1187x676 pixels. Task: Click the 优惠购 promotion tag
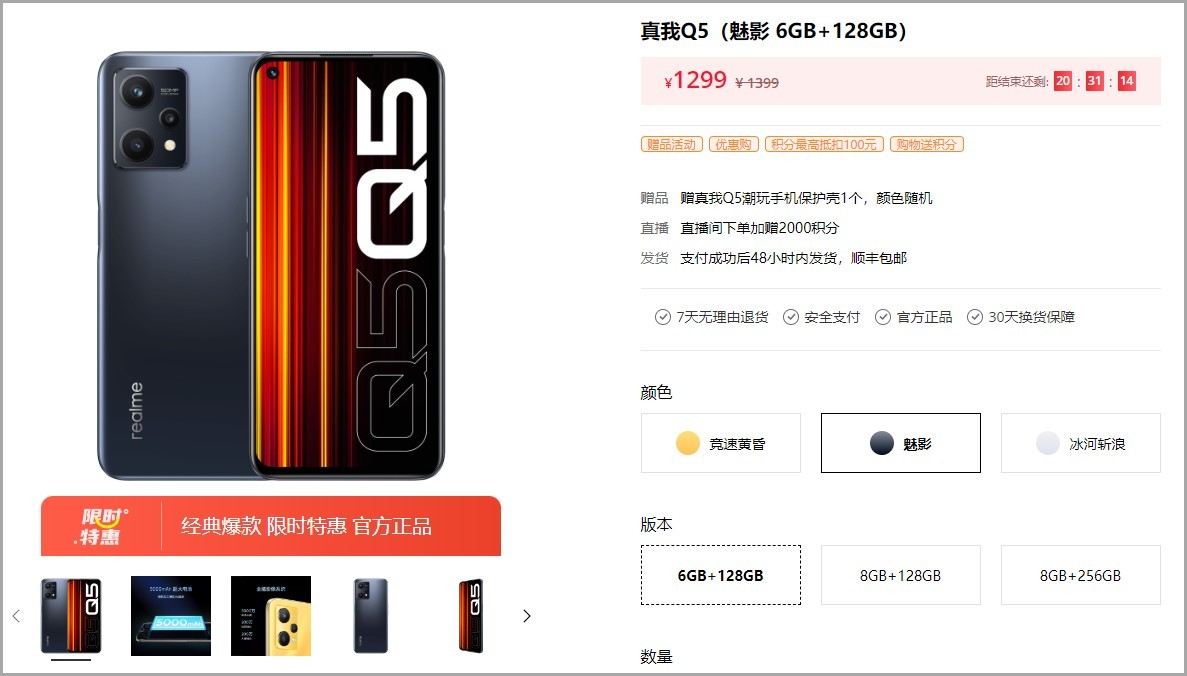(734, 145)
